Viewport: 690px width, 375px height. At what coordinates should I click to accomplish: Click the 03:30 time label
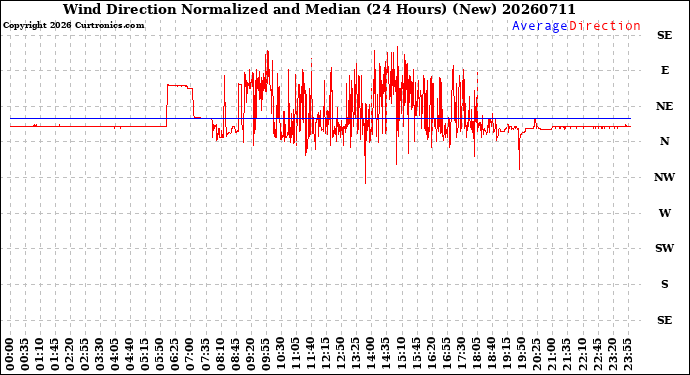(100, 354)
